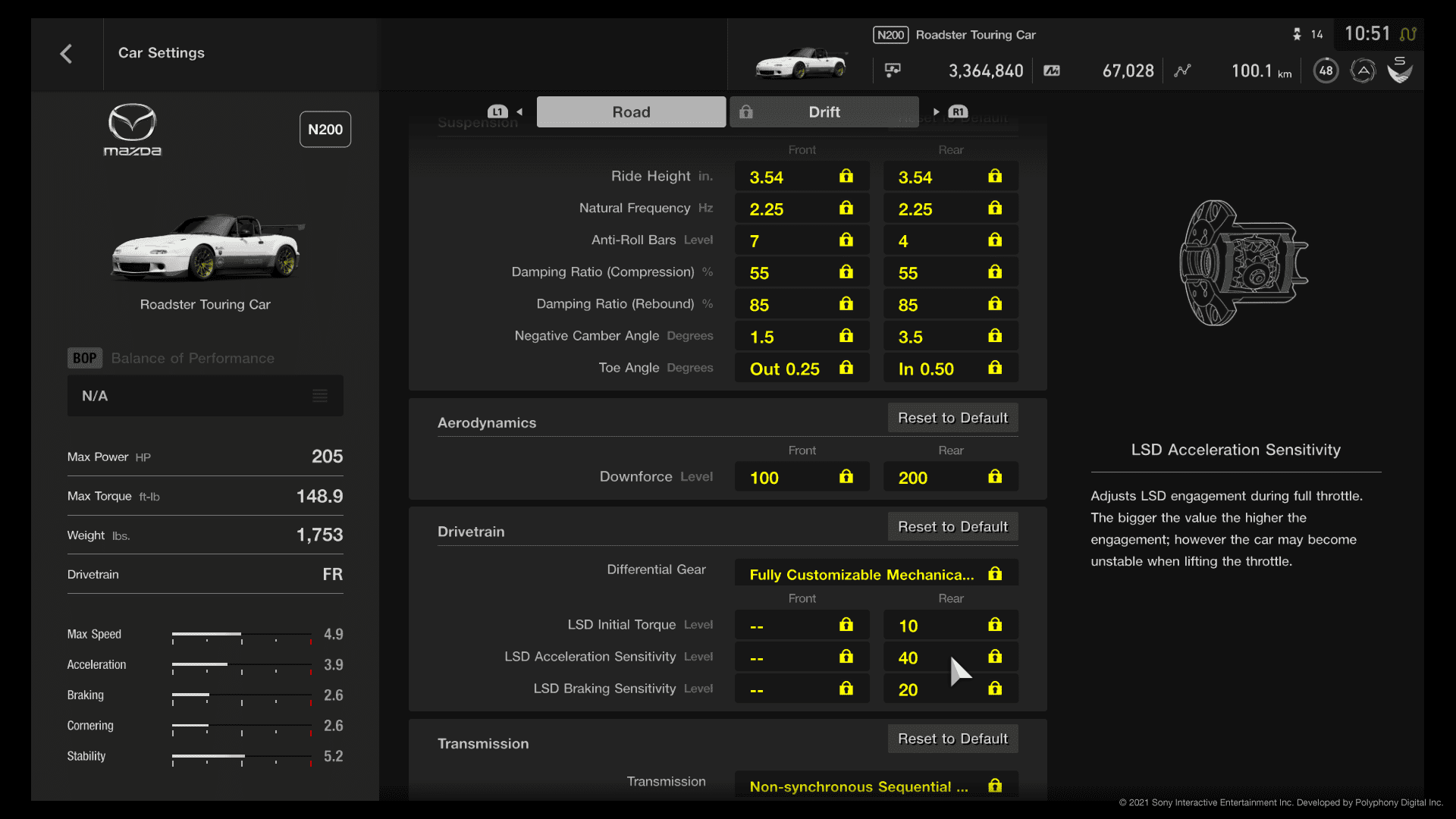The height and width of the screenshot is (819, 1456).
Task: Click lock on Rear Rebound Damping Ratio
Action: tap(995, 304)
